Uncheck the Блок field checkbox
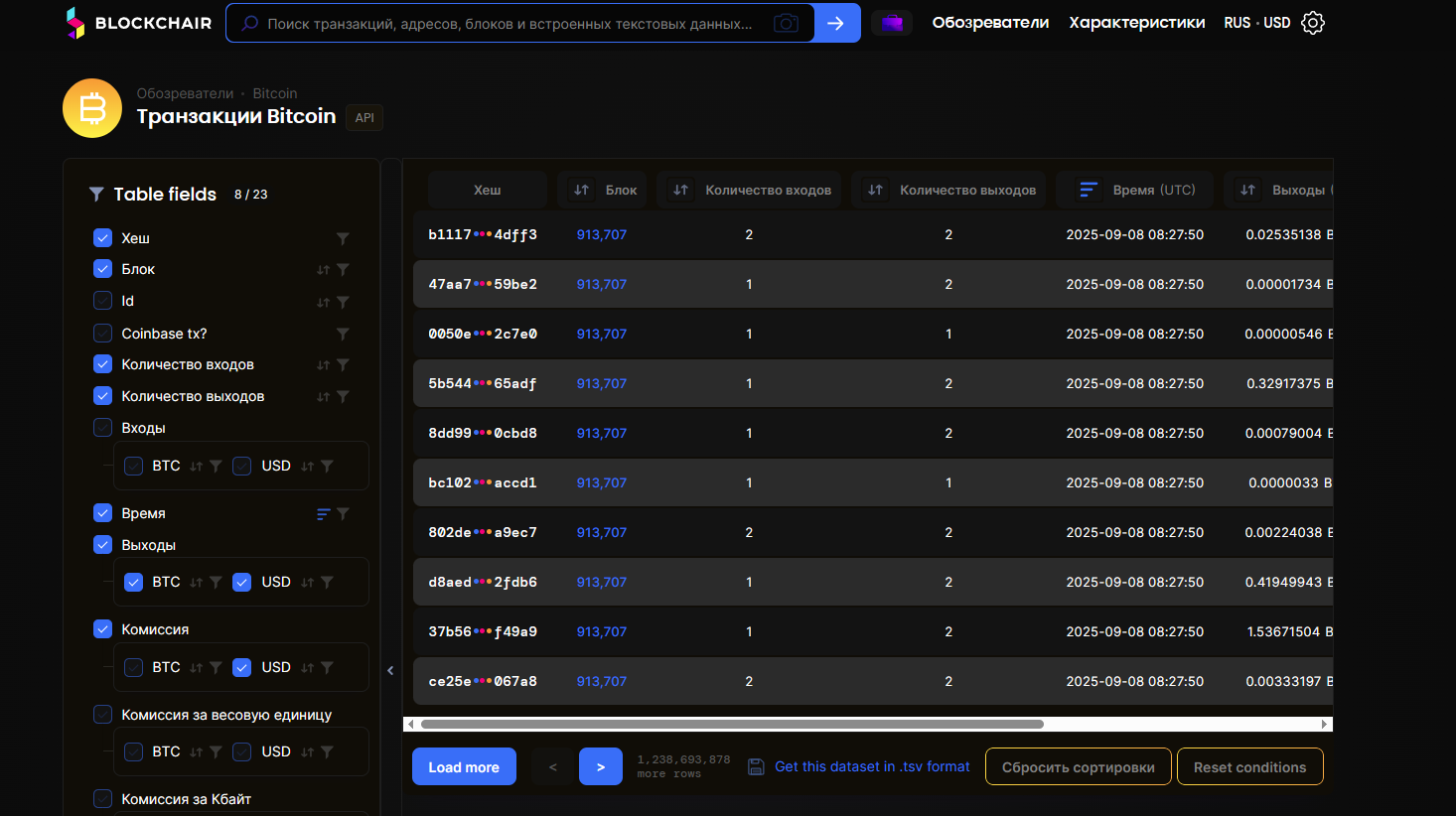 [103, 269]
